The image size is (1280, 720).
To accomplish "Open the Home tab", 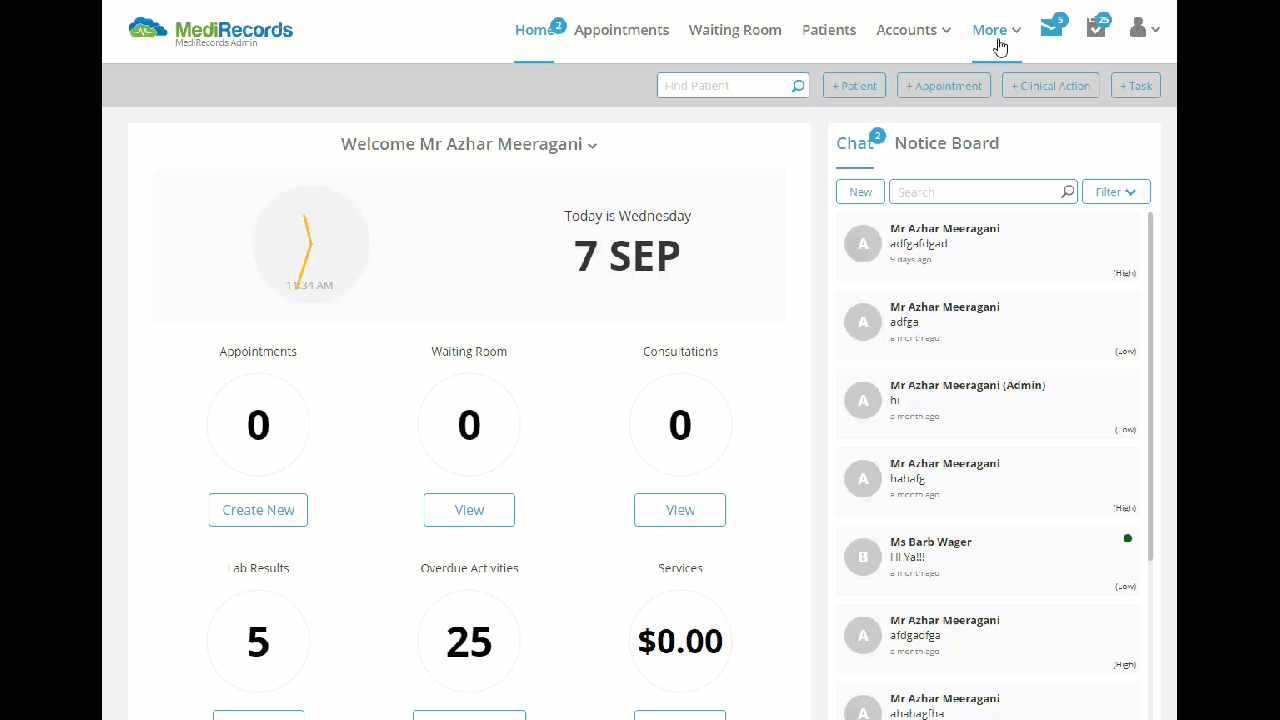I will (x=534, y=30).
